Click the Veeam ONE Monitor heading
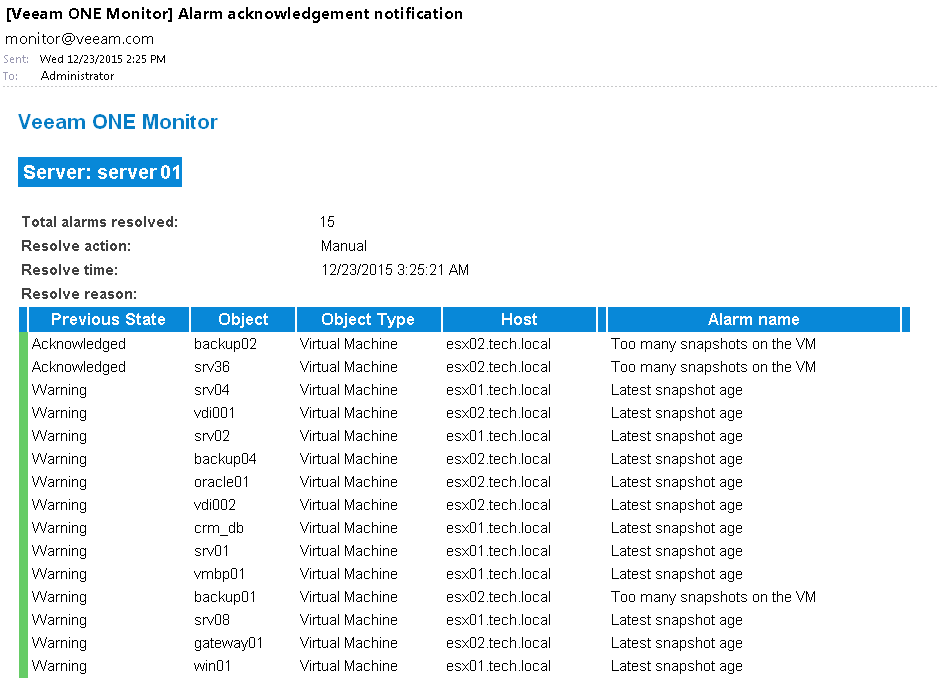The image size is (944, 689). (x=117, y=122)
